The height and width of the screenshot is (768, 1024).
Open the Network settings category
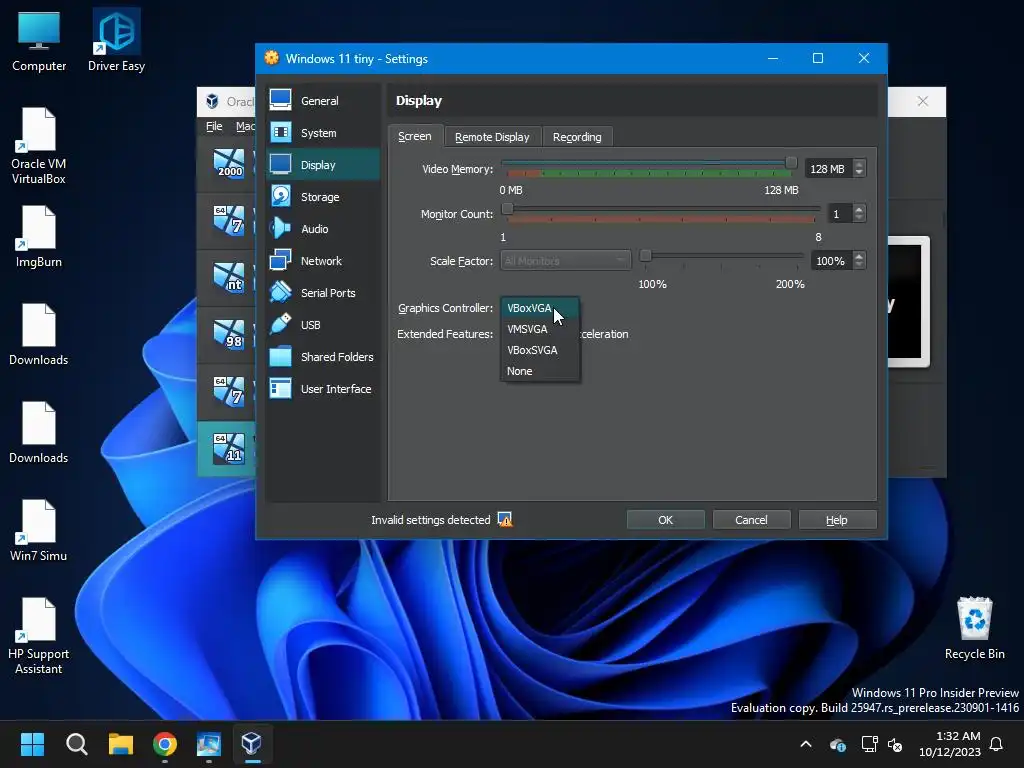click(323, 261)
